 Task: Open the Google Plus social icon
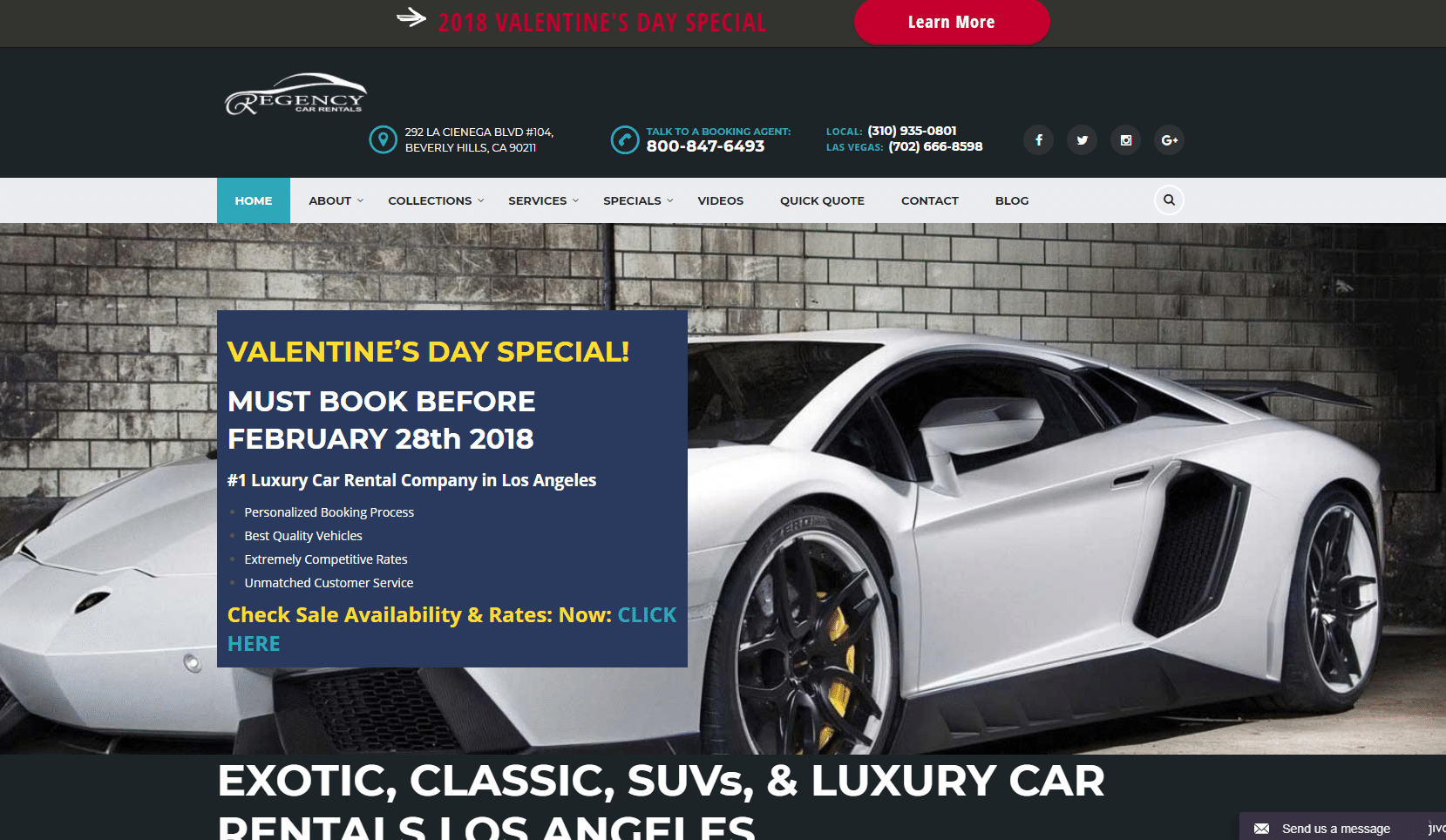(x=1169, y=140)
